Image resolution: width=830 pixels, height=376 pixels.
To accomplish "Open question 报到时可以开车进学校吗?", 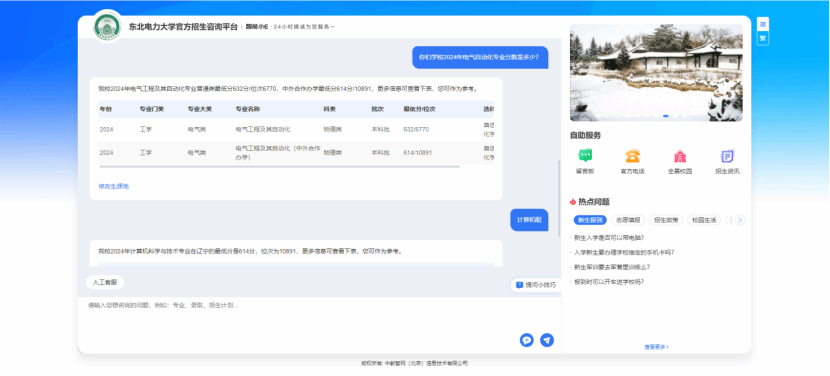I will [609, 282].
